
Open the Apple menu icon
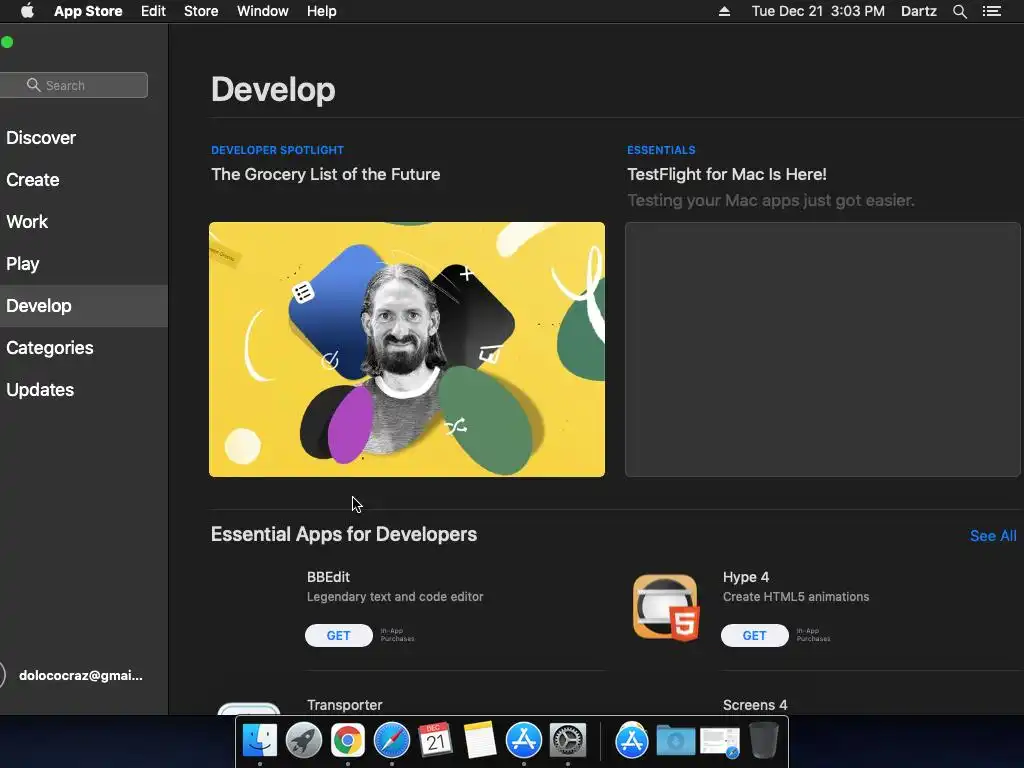(x=27, y=11)
